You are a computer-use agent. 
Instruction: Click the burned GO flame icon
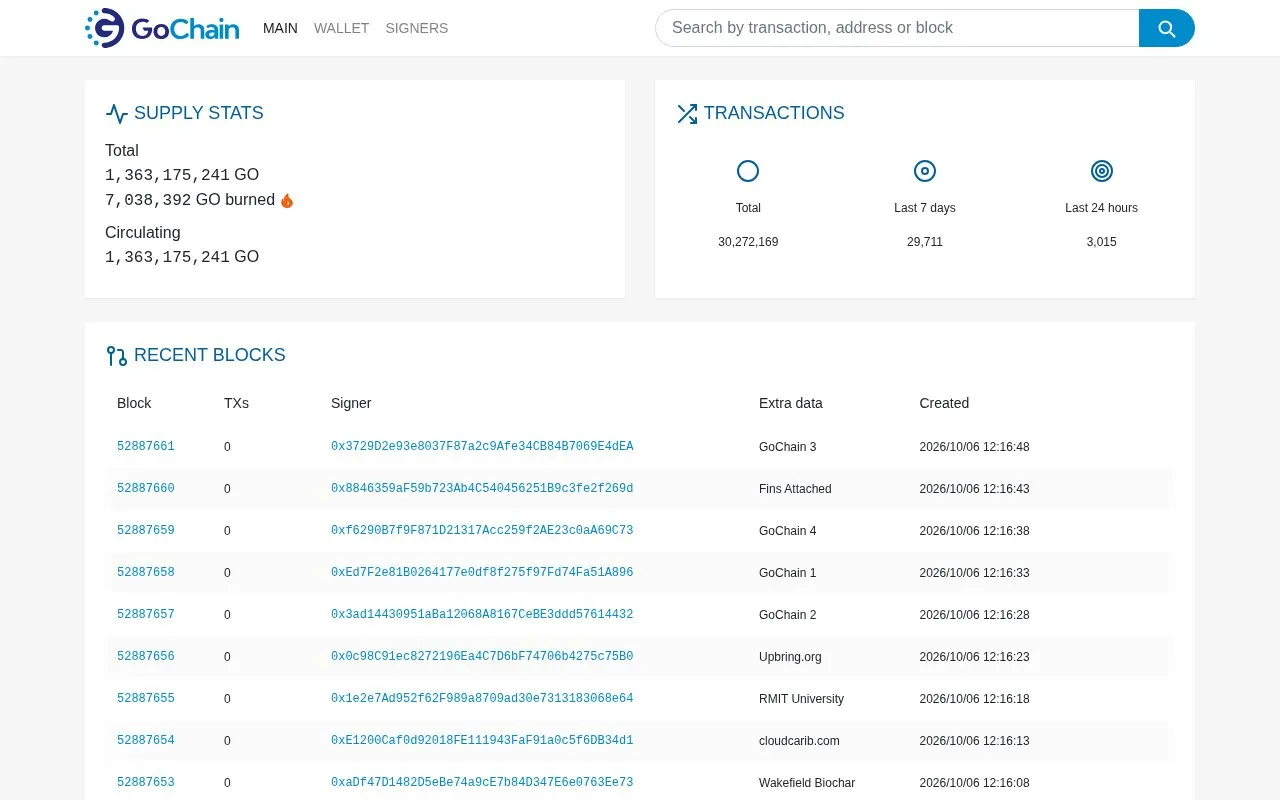point(287,200)
